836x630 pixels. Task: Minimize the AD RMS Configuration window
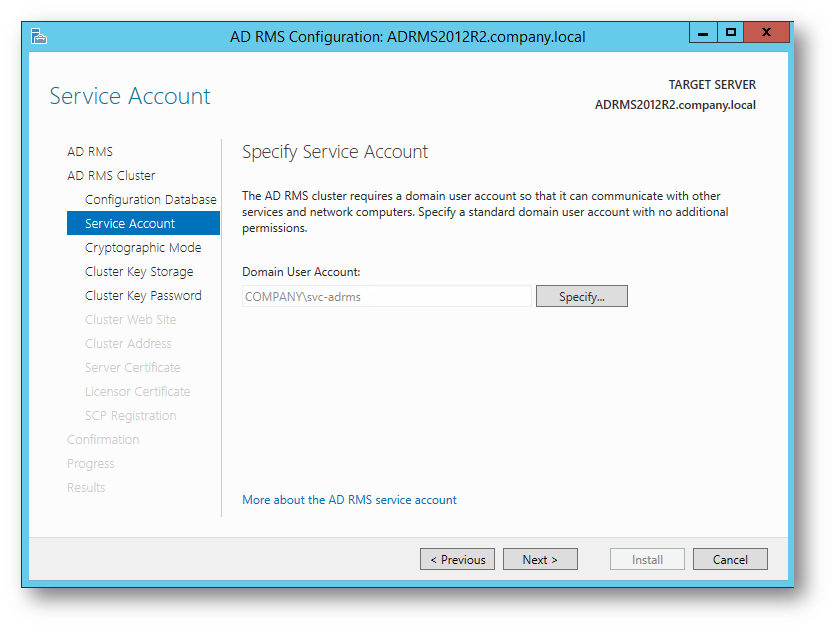coord(703,33)
